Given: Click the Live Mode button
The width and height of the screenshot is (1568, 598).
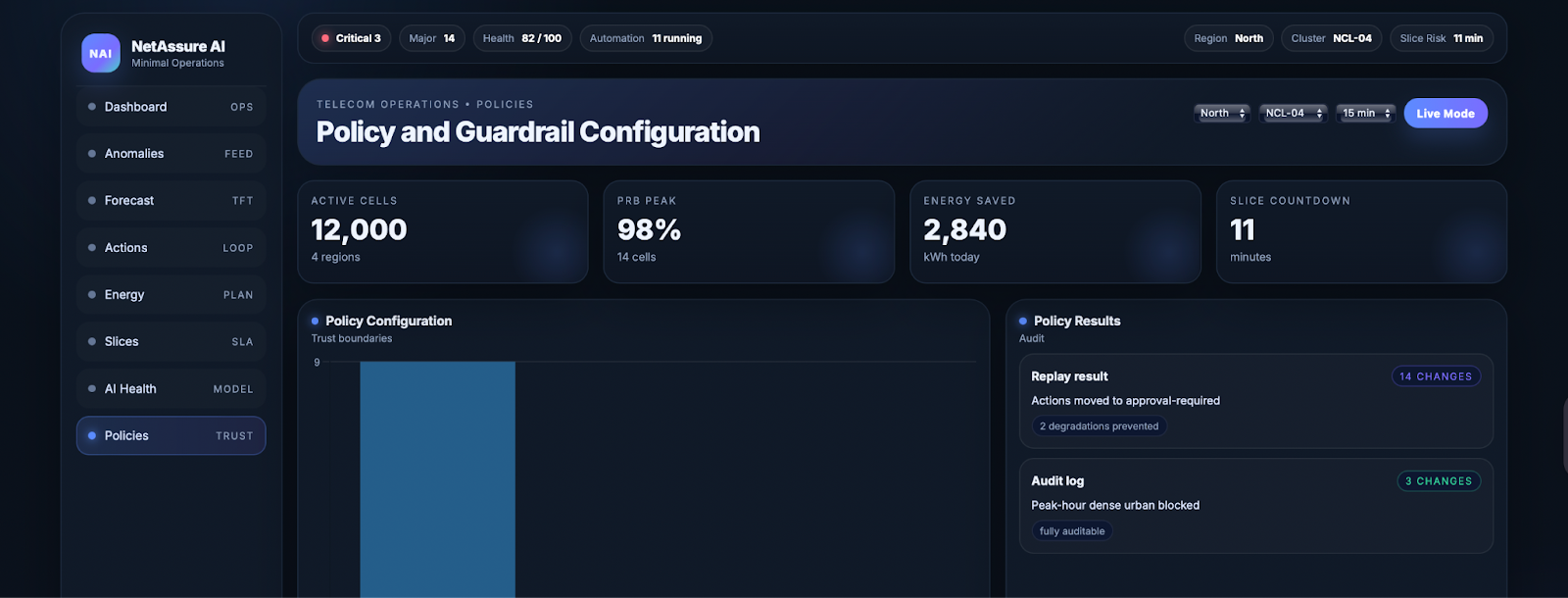Looking at the screenshot, I should 1445,114.
